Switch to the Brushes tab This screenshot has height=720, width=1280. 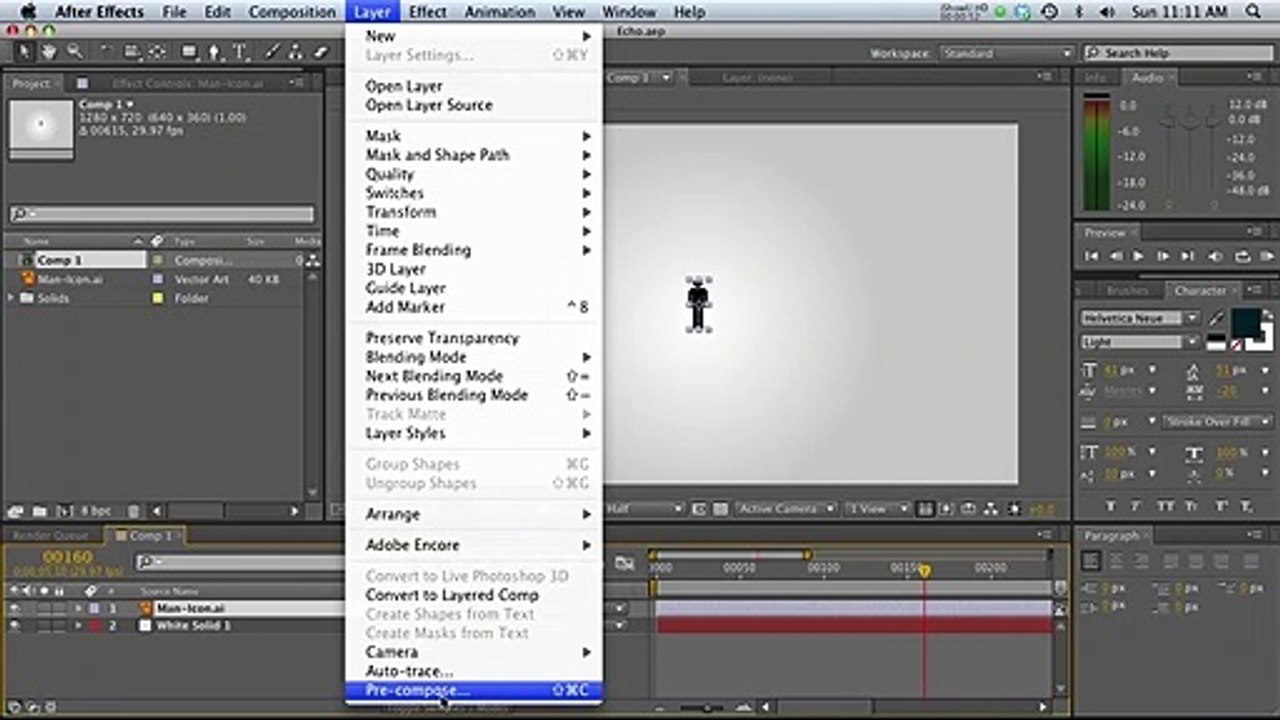[x=1127, y=291]
